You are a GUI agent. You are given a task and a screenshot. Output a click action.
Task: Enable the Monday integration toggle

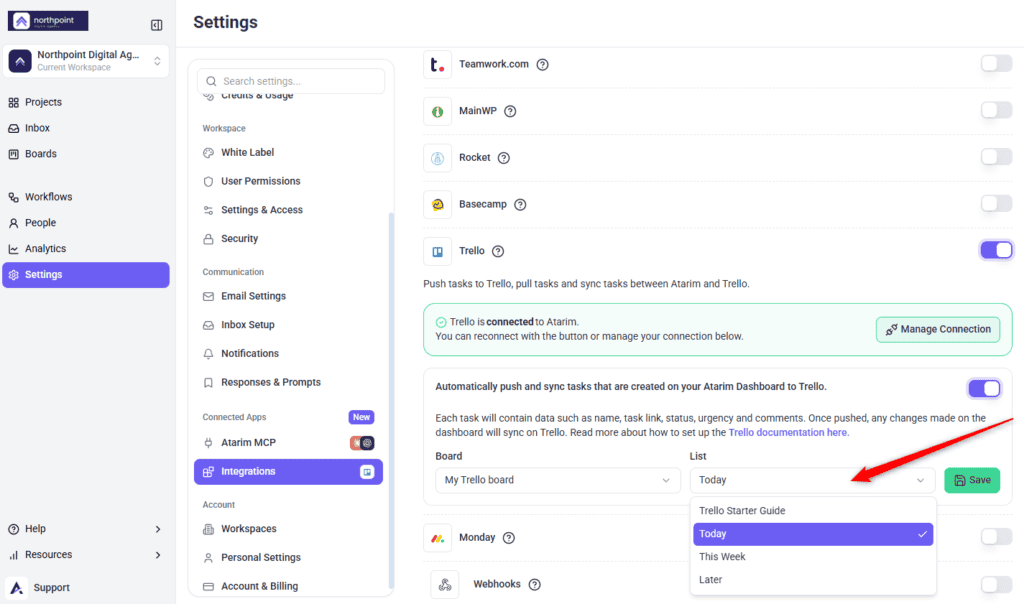point(997,537)
